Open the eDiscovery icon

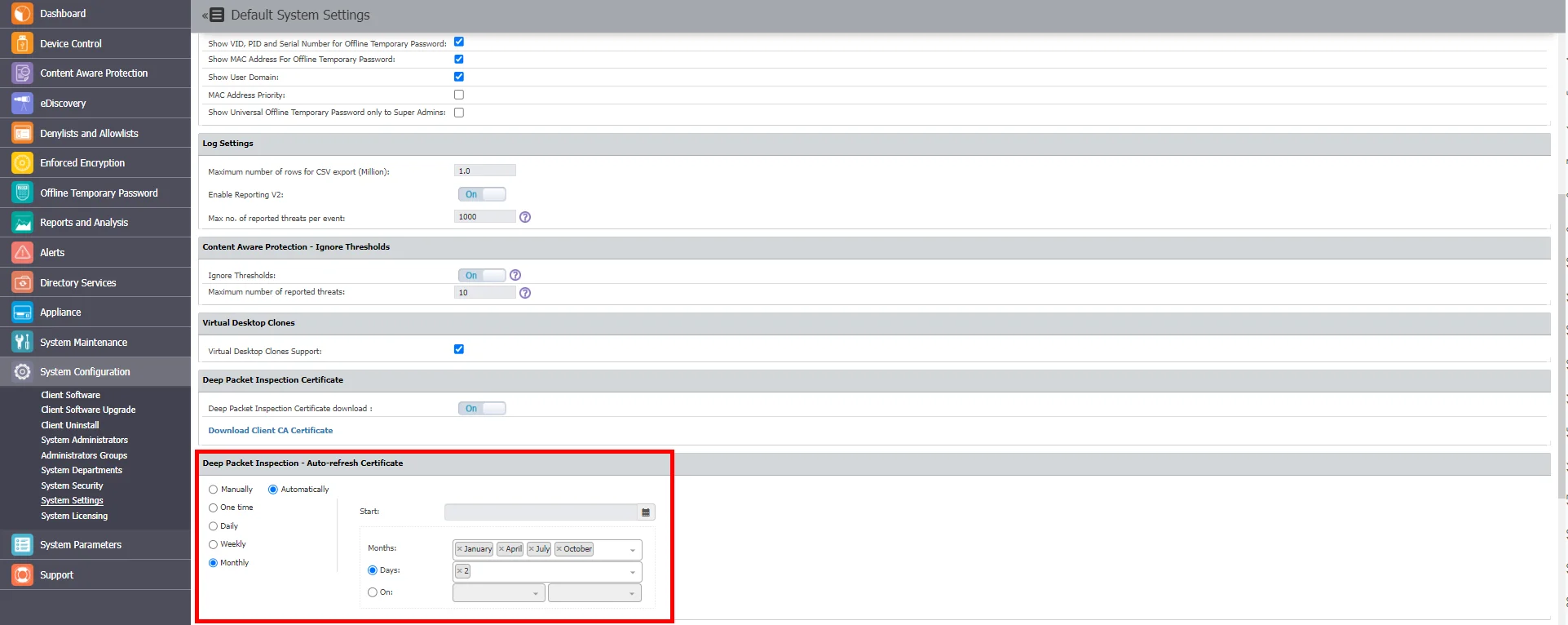[x=22, y=103]
